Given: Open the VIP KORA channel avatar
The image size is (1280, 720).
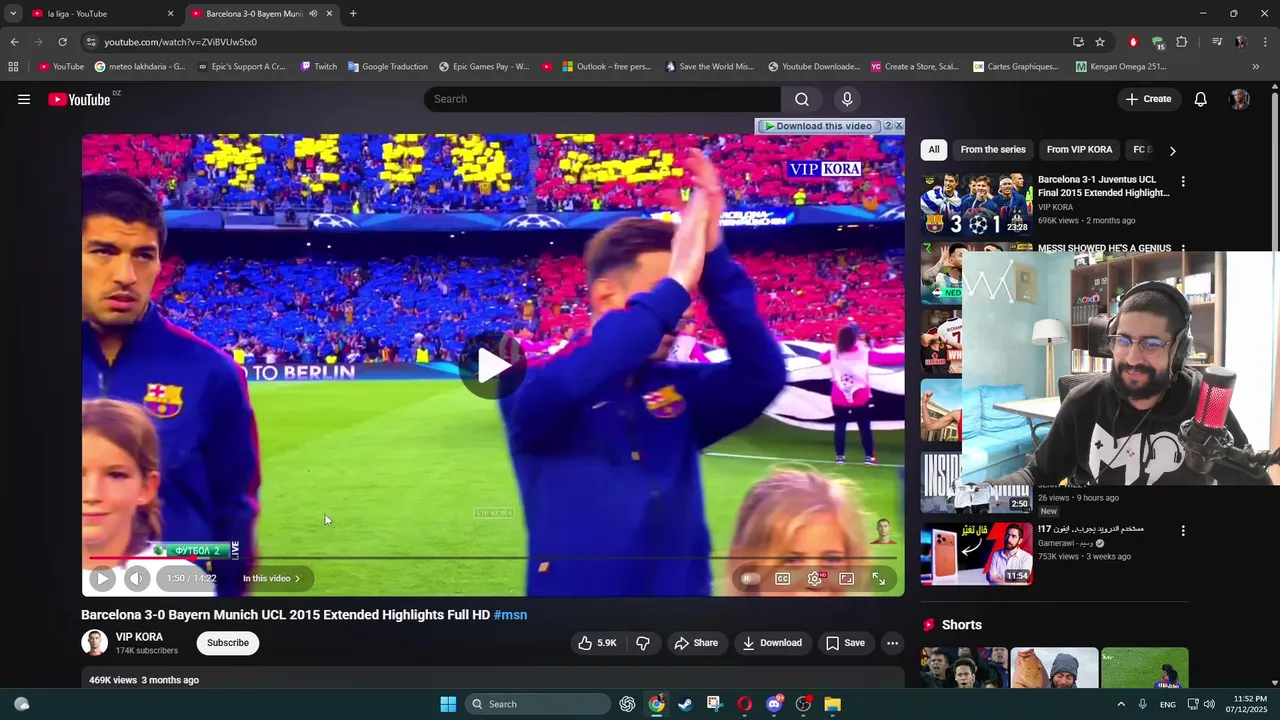Looking at the screenshot, I should click(94, 643).
